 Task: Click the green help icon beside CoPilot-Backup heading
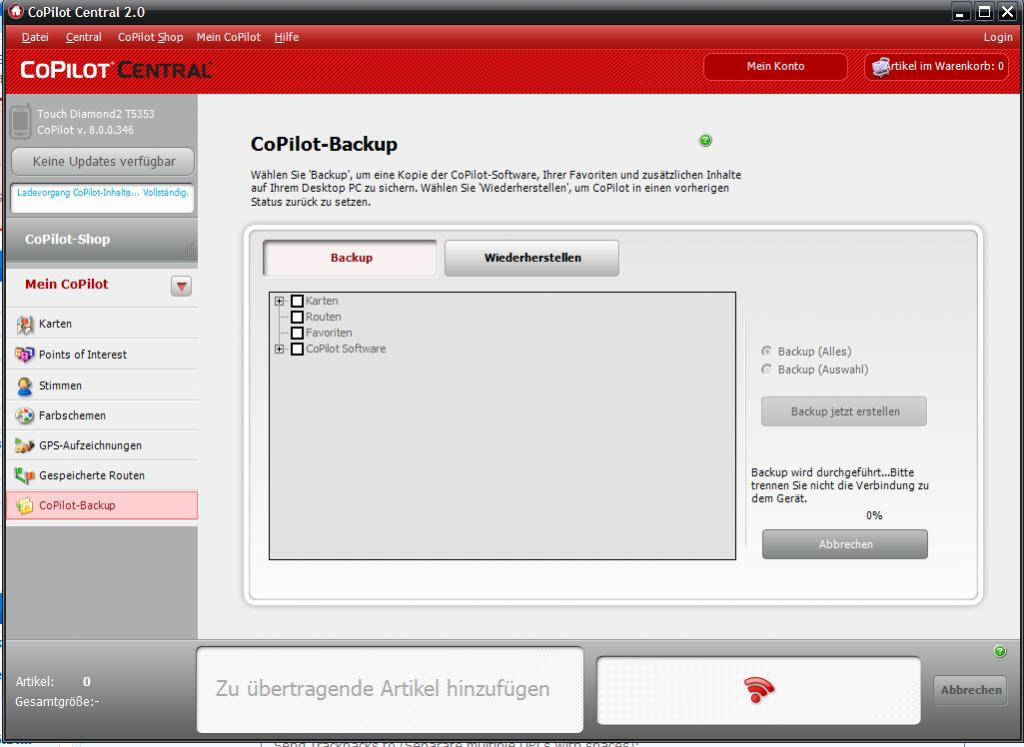coord(705,140)
